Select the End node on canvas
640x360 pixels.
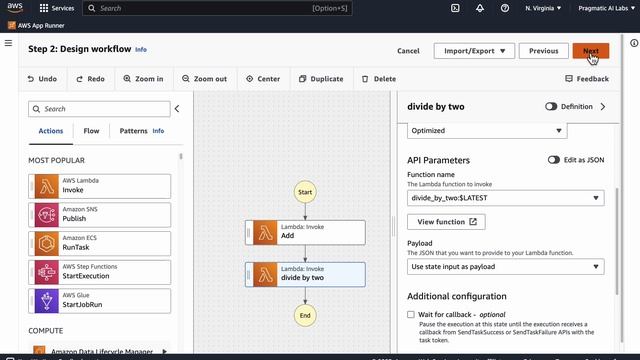[x=305, y=315]
